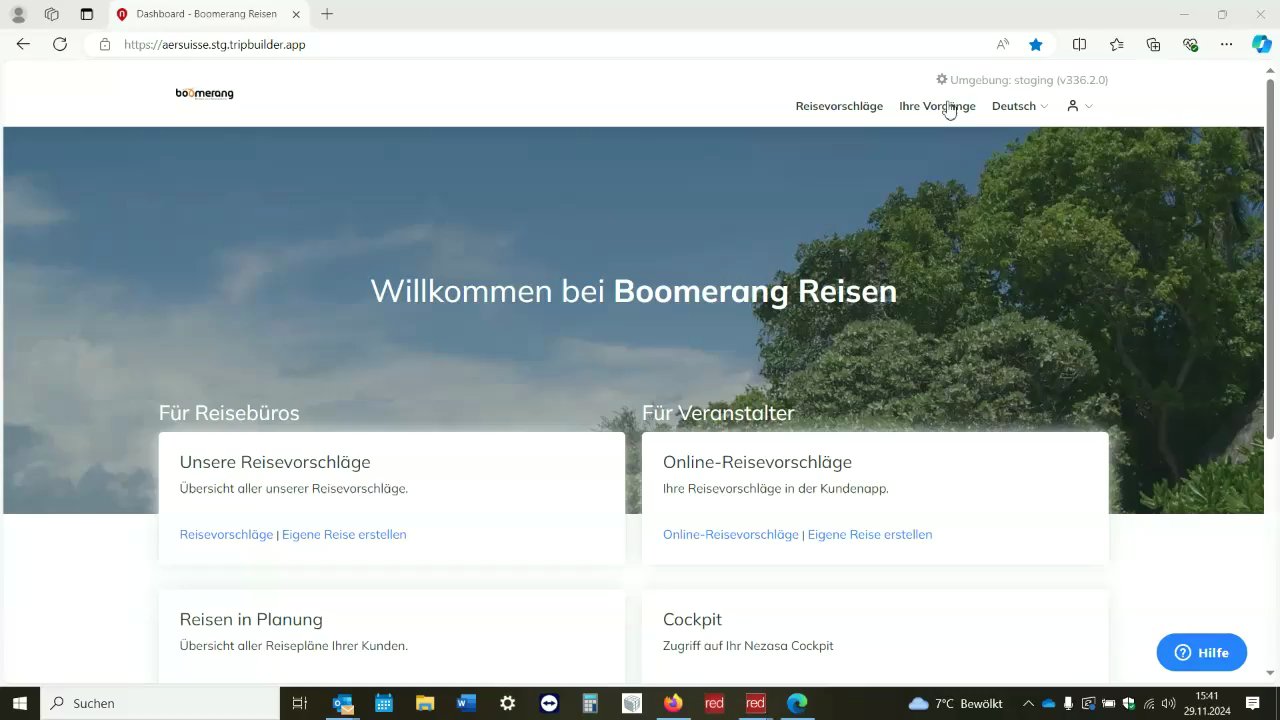The image size is (1280, 720).
Task: Open the Calendar app in the taskbar
Action: 384,703
